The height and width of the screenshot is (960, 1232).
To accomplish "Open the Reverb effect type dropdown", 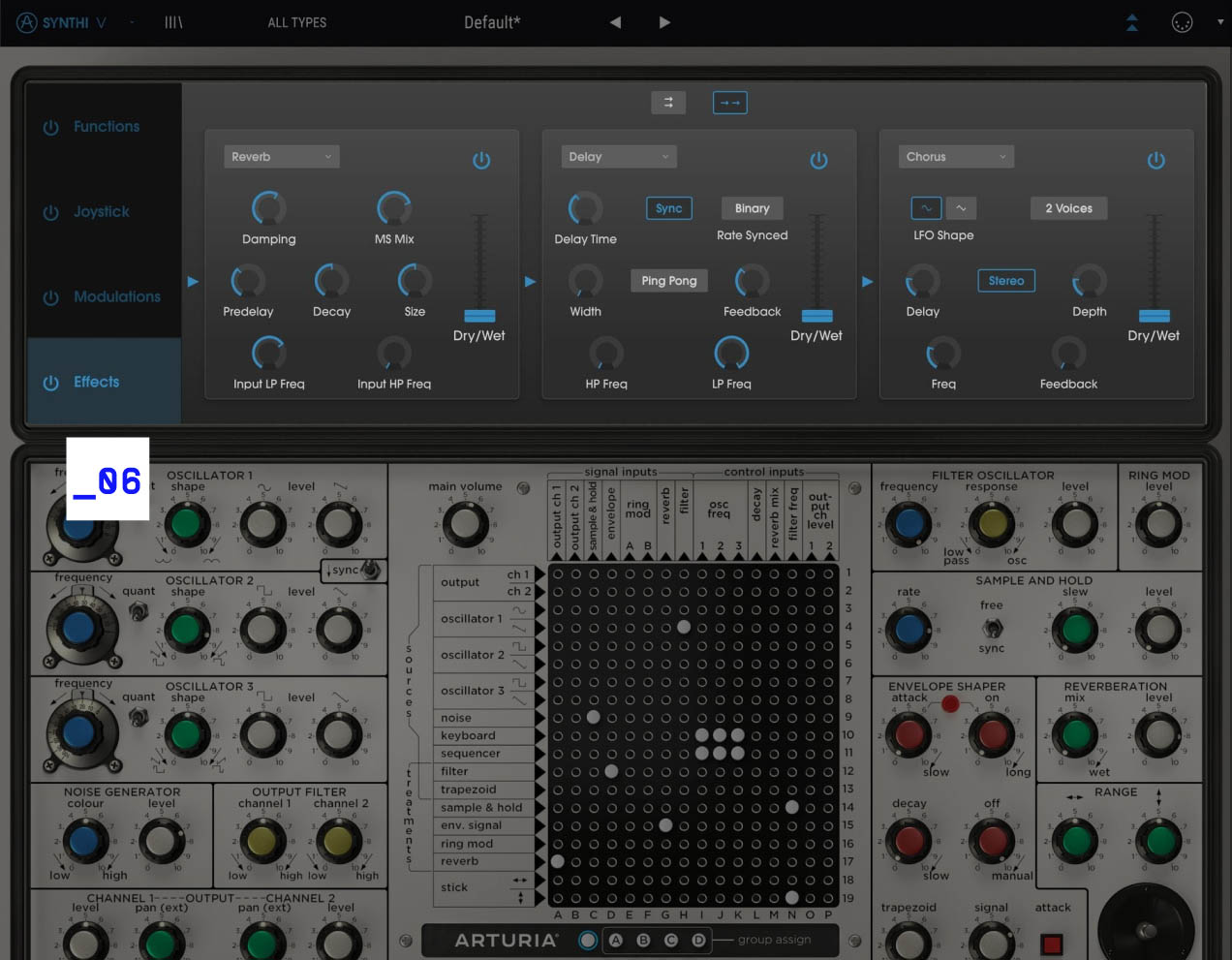I will (281, 155).
